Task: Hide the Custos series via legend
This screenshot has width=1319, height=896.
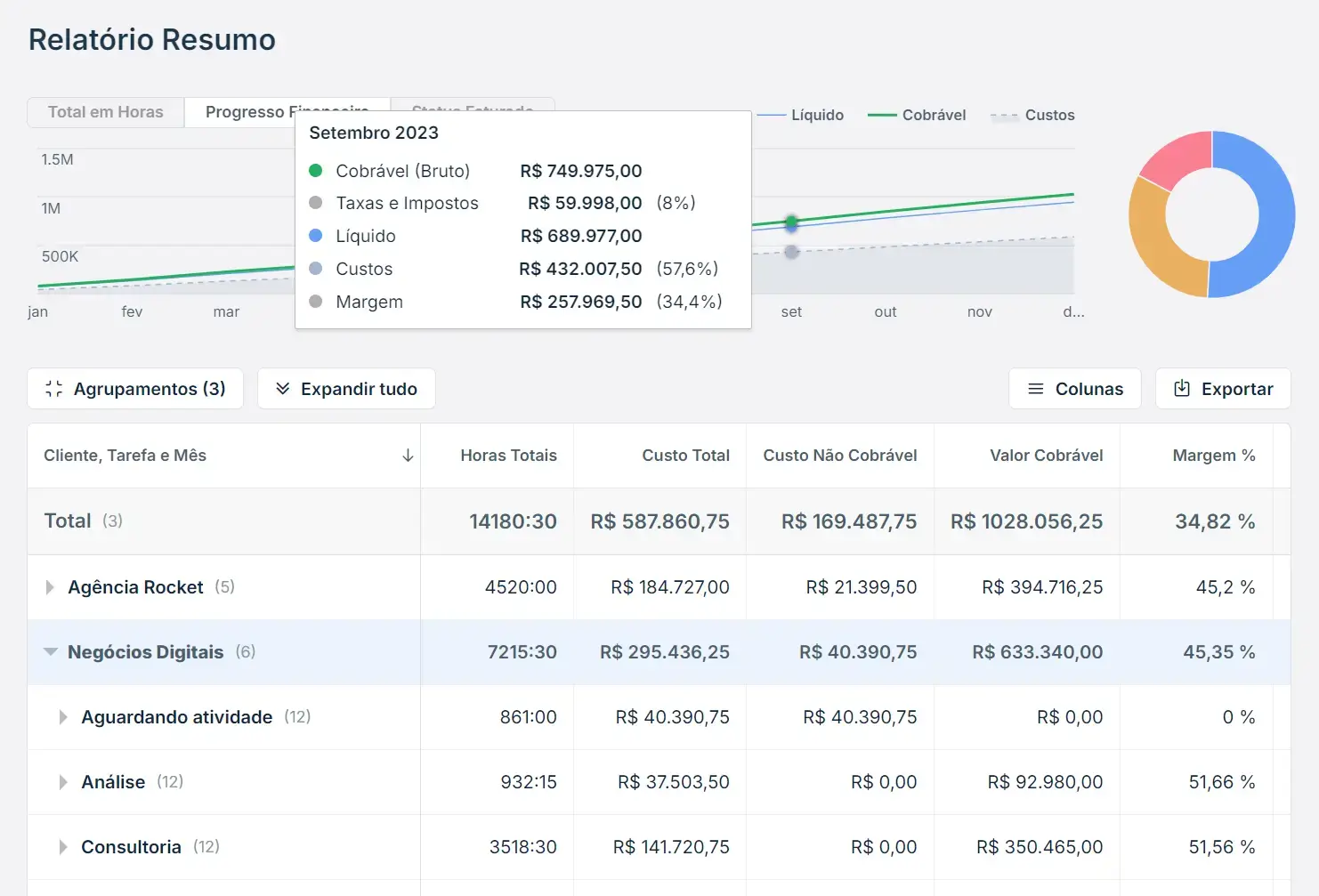Action: (1051, 114)
